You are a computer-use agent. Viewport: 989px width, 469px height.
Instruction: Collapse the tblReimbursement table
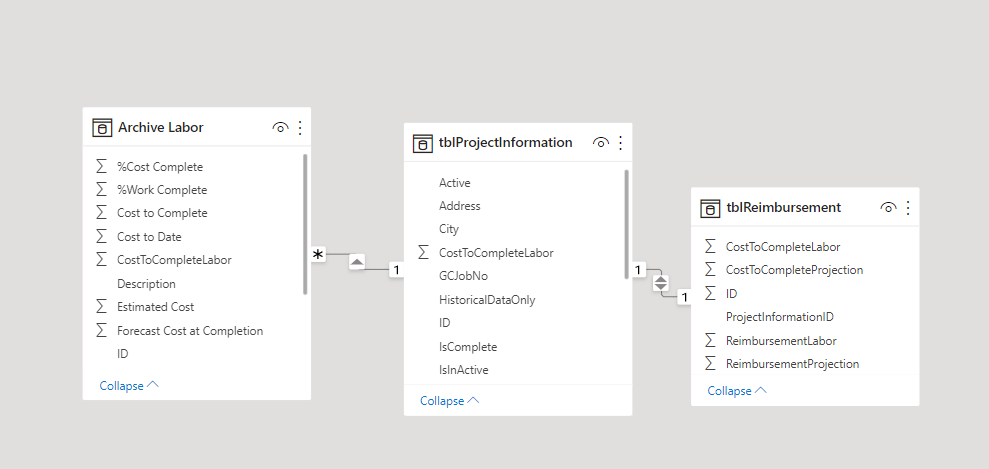737,391
